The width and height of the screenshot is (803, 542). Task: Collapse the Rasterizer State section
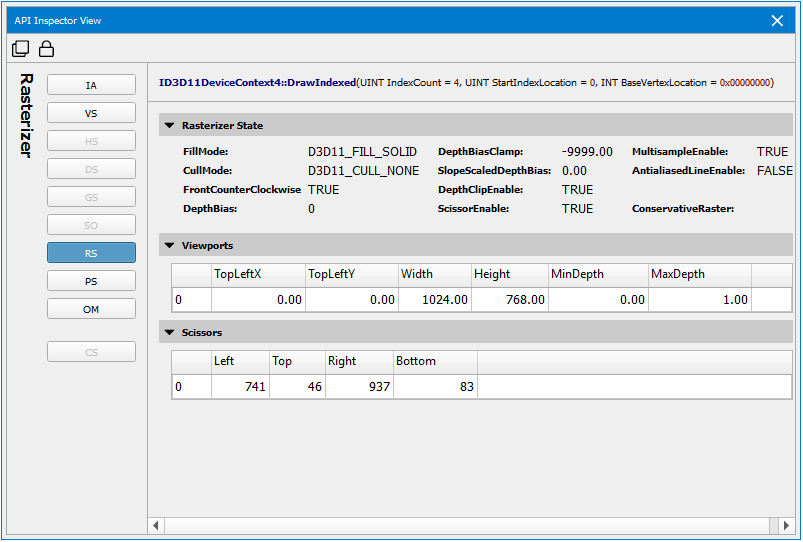pyautogui.click(x=169, y=126)
